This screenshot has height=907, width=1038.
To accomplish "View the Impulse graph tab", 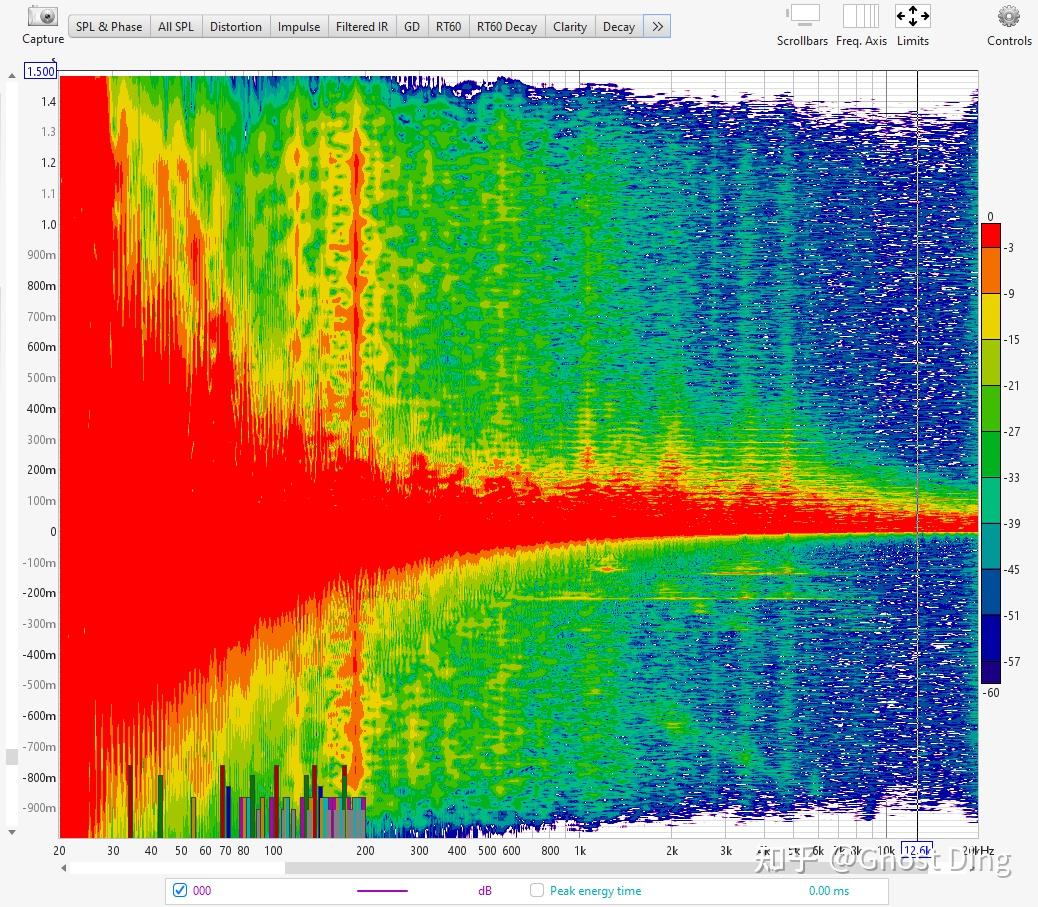I will 298,27.
